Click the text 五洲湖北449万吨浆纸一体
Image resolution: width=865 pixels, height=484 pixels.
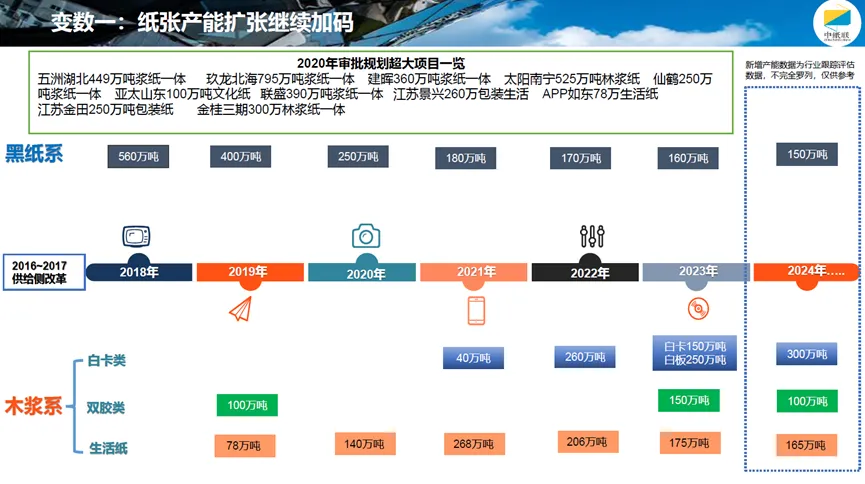(112, 79)
